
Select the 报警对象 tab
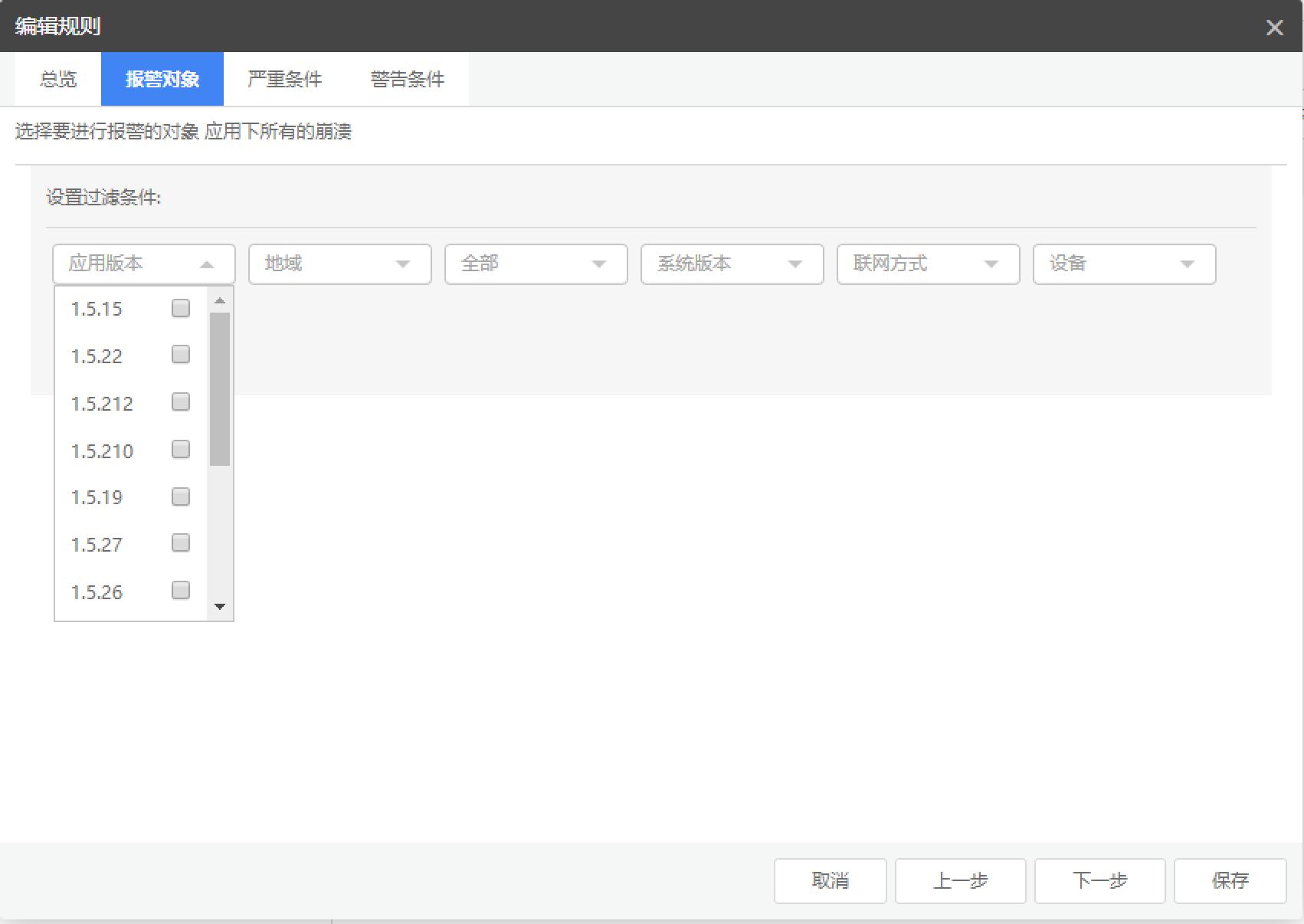point(162,79)
